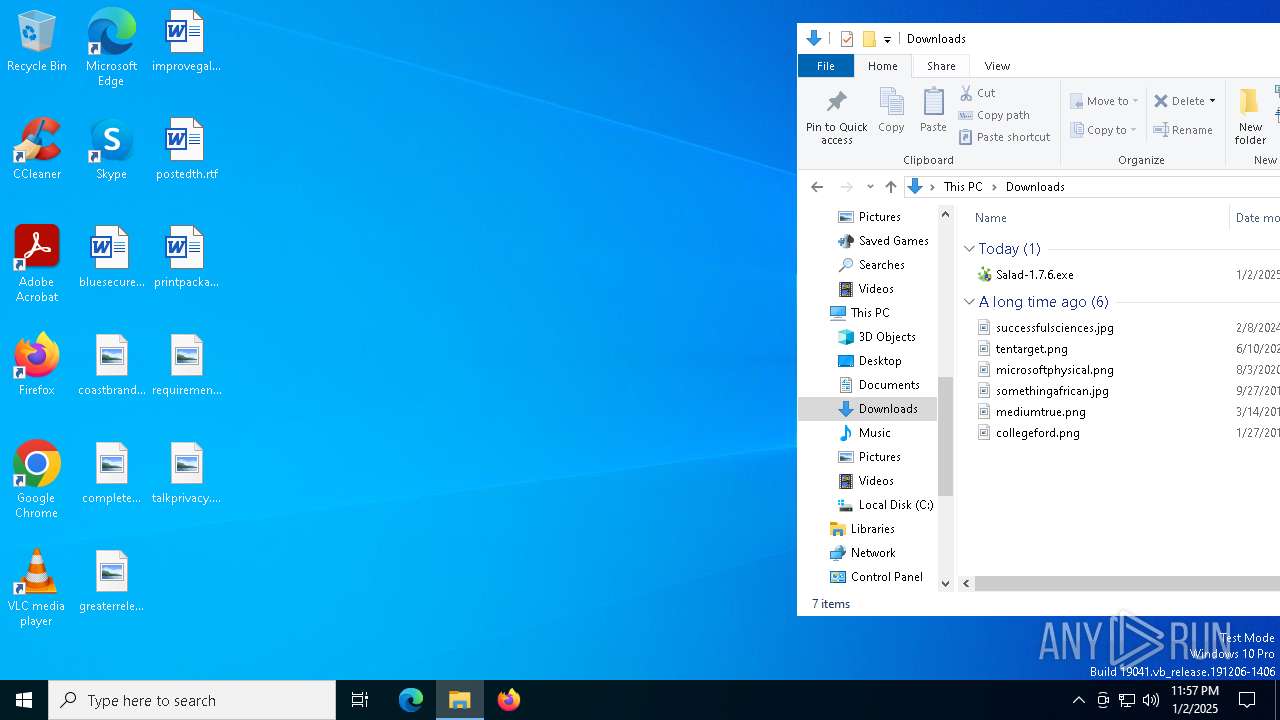Open the notification center icon

pyautogui.click(x=1247, y=700)
